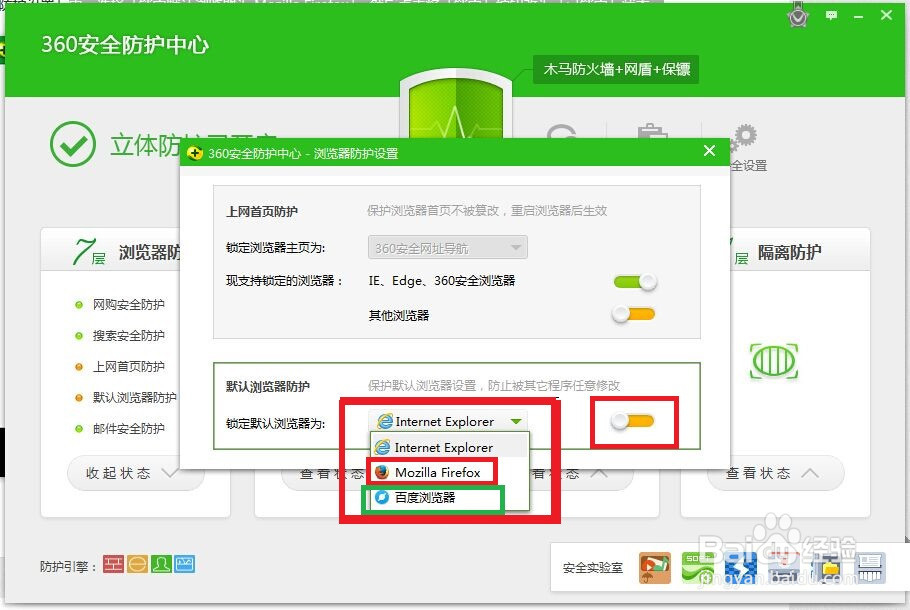Image resolution: width=910 pixels, height=610 pixels.
Task: Close the 浏览器防护设置 dialog
Action: [x=709, y=151]
